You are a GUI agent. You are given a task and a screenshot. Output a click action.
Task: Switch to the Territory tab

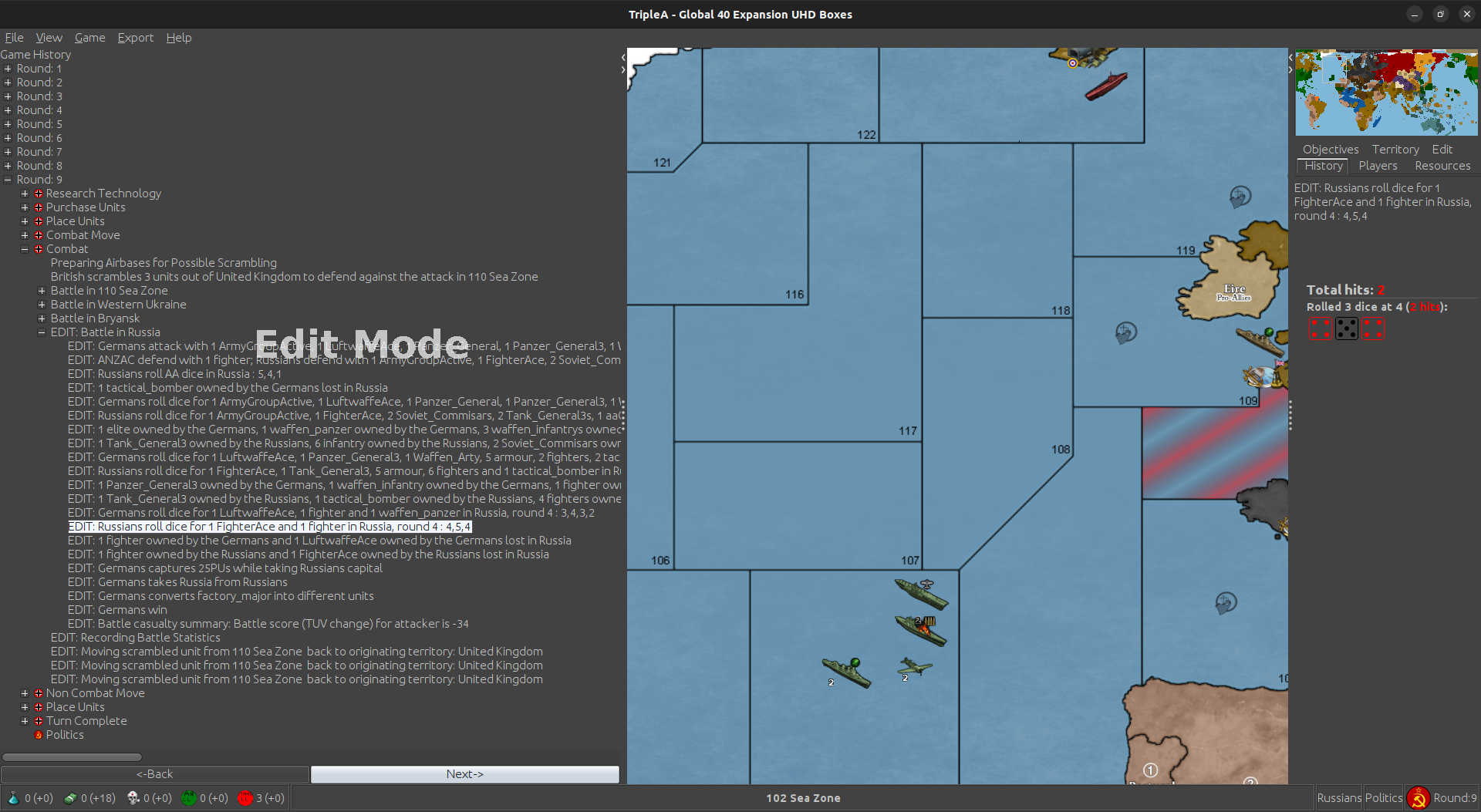(x=1395, y=150)
